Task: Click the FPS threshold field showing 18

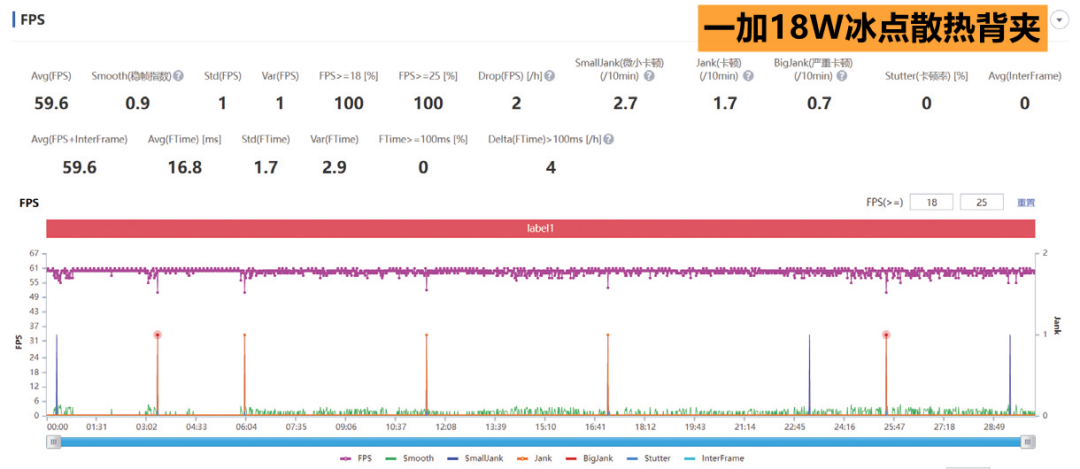Action: pos(931,202)
